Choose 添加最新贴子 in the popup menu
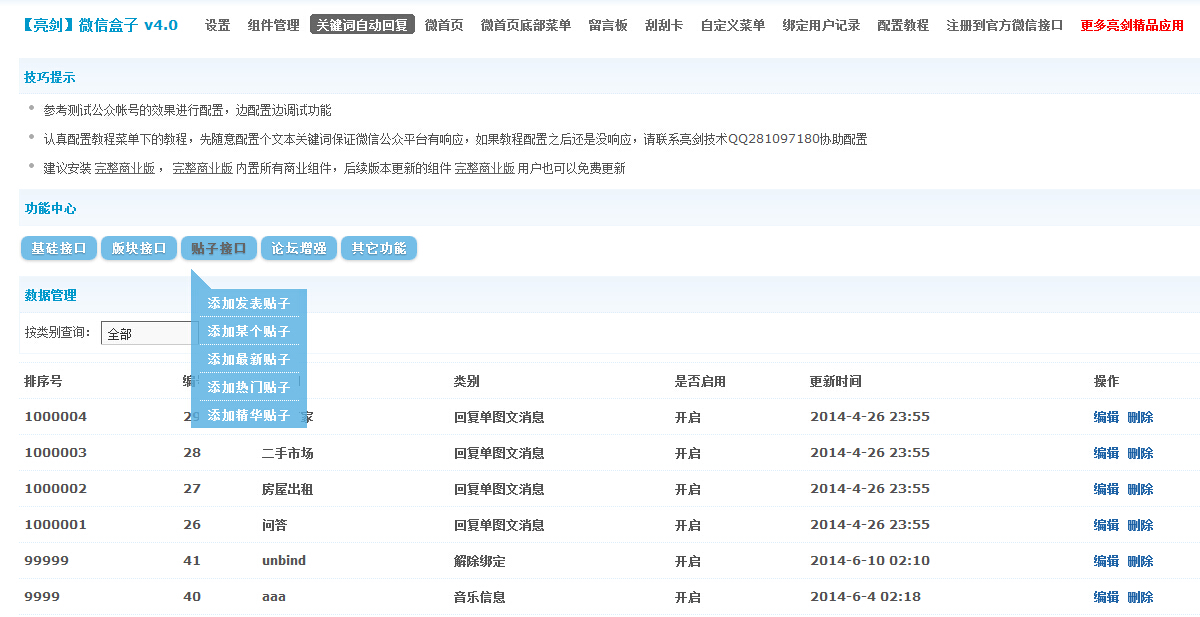 248,359
